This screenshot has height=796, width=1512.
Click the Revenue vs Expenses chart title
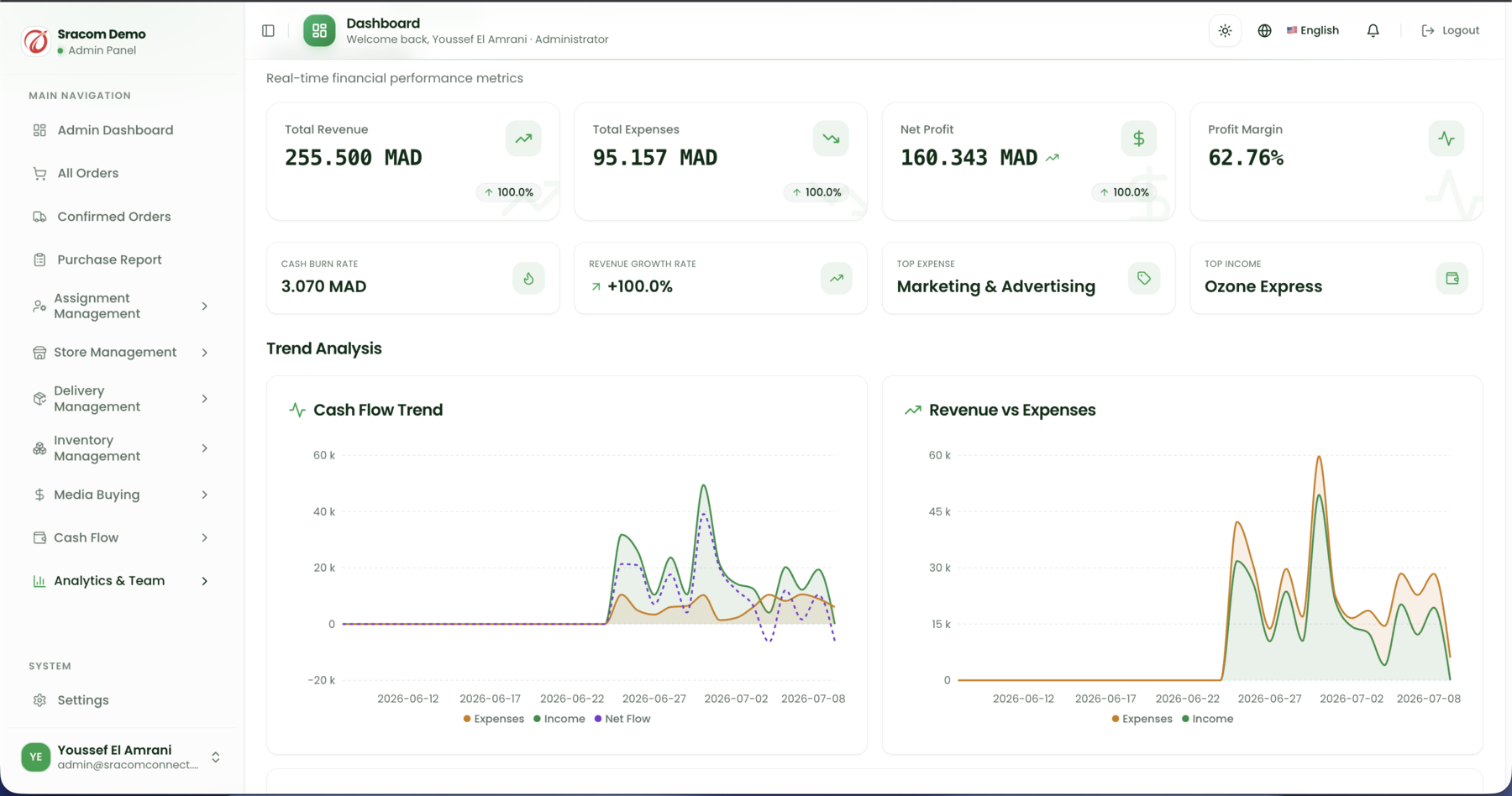1012,411
